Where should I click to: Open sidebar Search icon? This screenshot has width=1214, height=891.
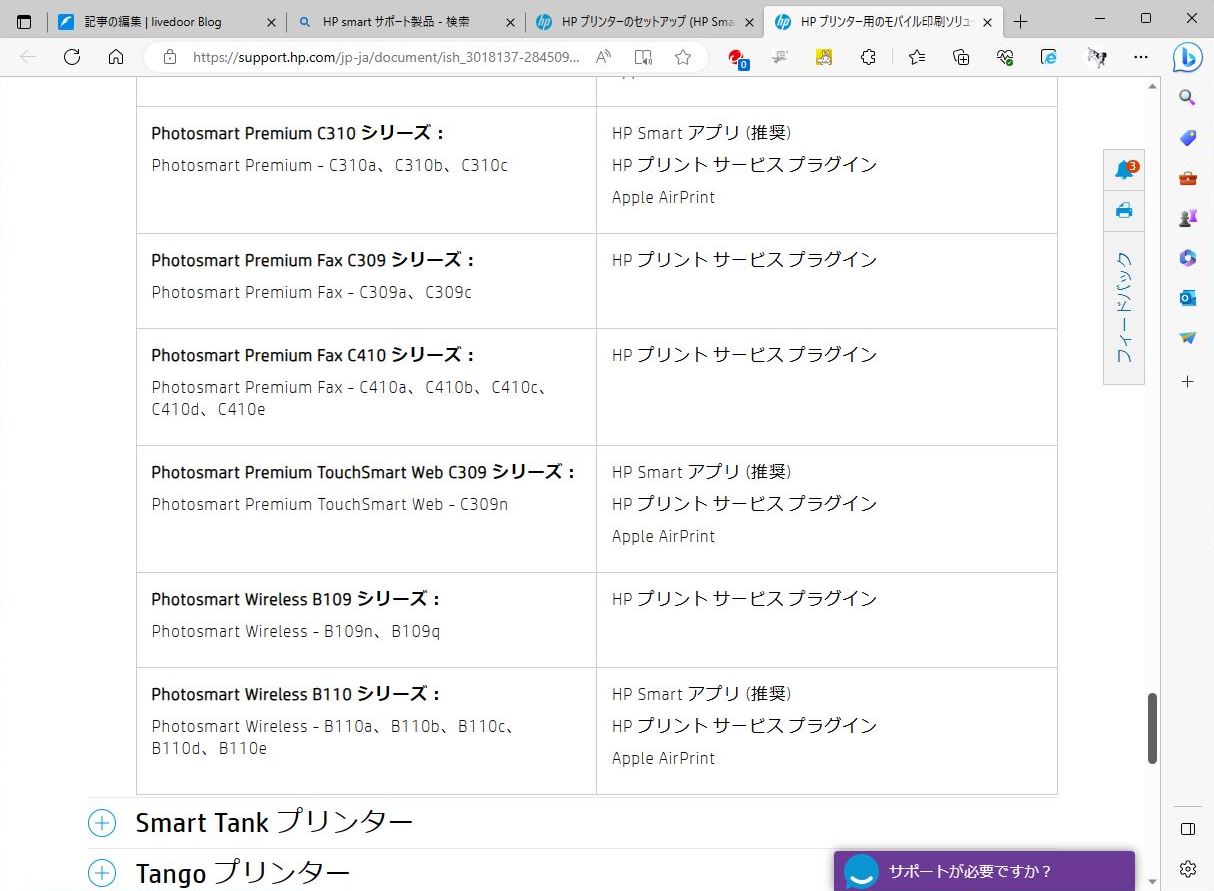[x=1188, y=97]
